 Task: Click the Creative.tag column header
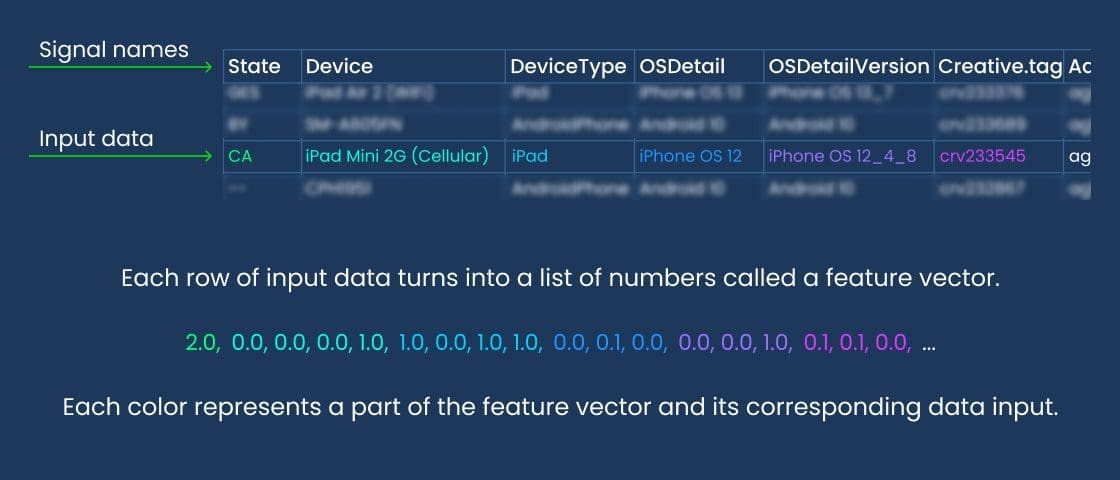[999, 66]
